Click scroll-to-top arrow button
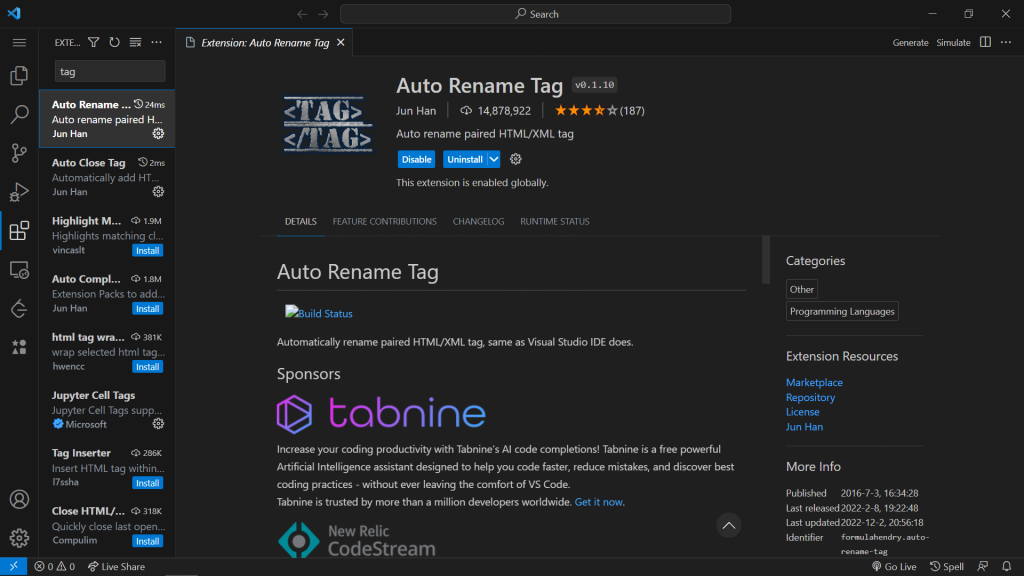 pyautogui.click(x=728, y=525)
